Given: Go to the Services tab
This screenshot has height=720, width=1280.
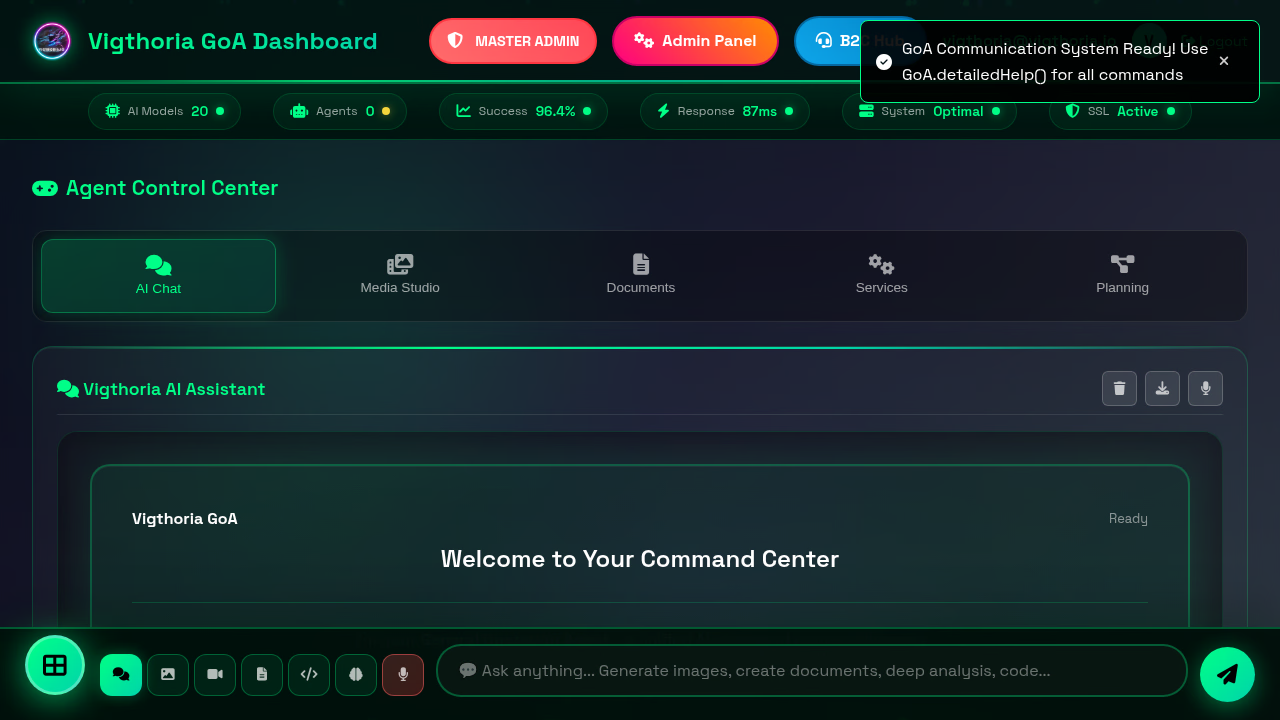Looking at the screenshot, I should pyautogui.click(x=881, y=275).
